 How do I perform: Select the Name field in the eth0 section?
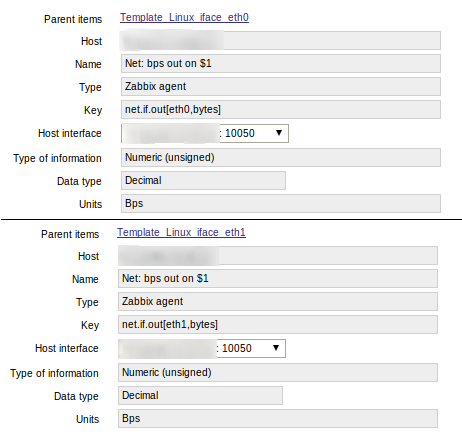(x=281, y=63)
